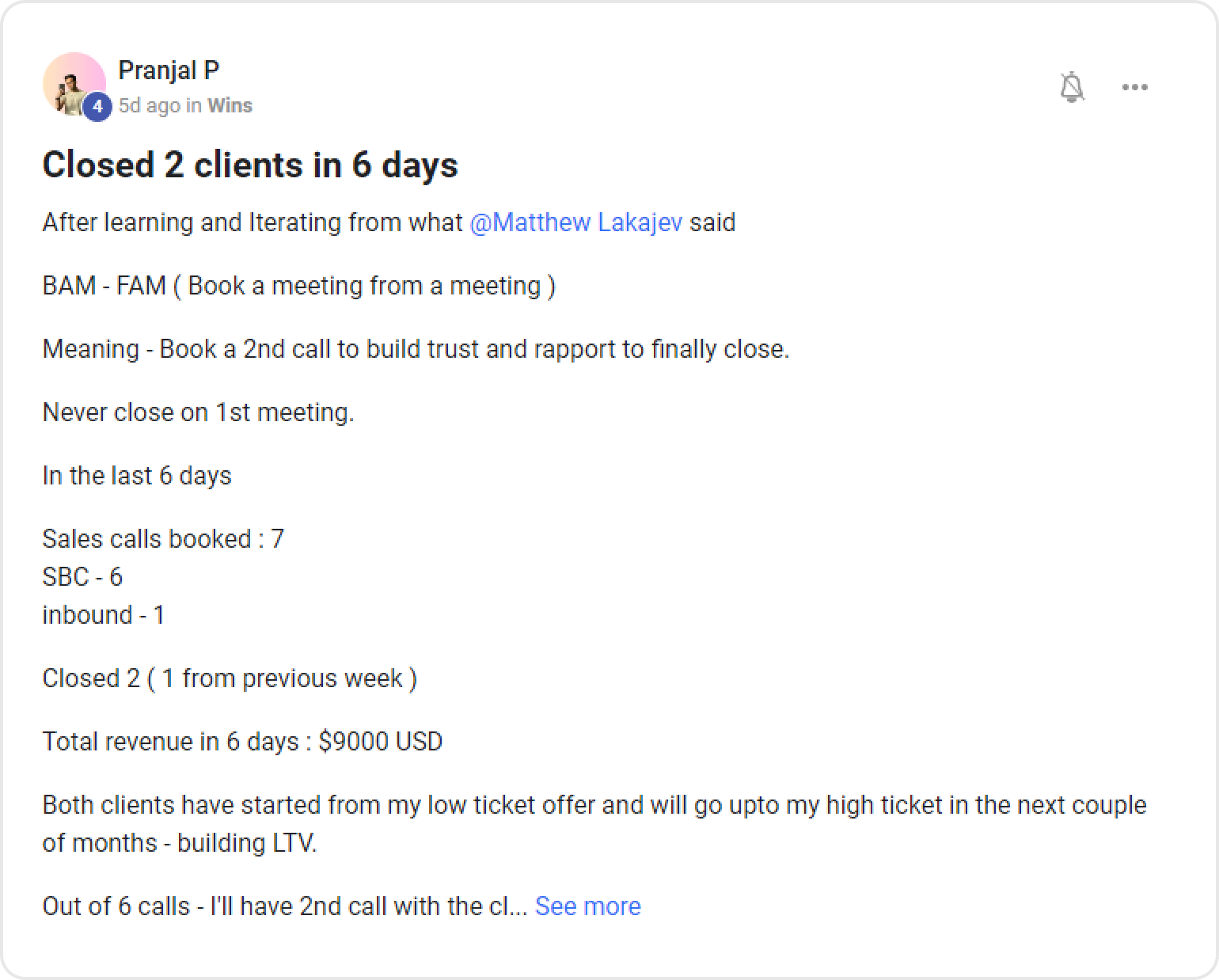Screen dimensions: 1219x980
Task: Click the "SBC - 6" line
Action: [x=82, y=577]
